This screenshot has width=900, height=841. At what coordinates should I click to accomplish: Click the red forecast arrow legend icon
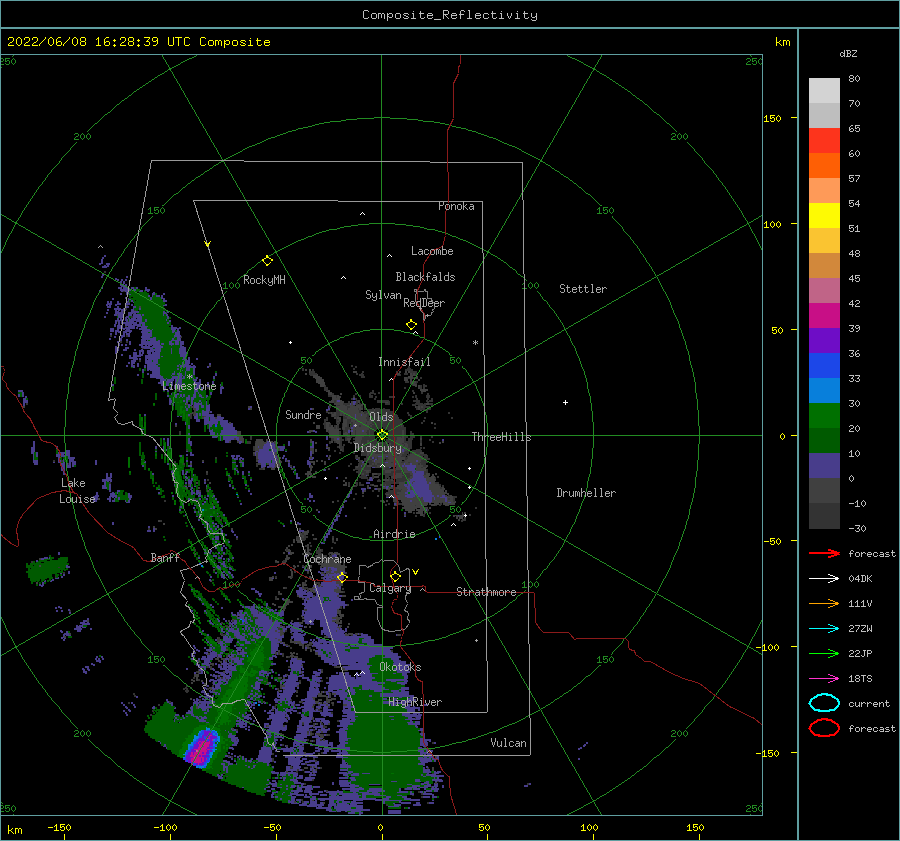point(824,553)
